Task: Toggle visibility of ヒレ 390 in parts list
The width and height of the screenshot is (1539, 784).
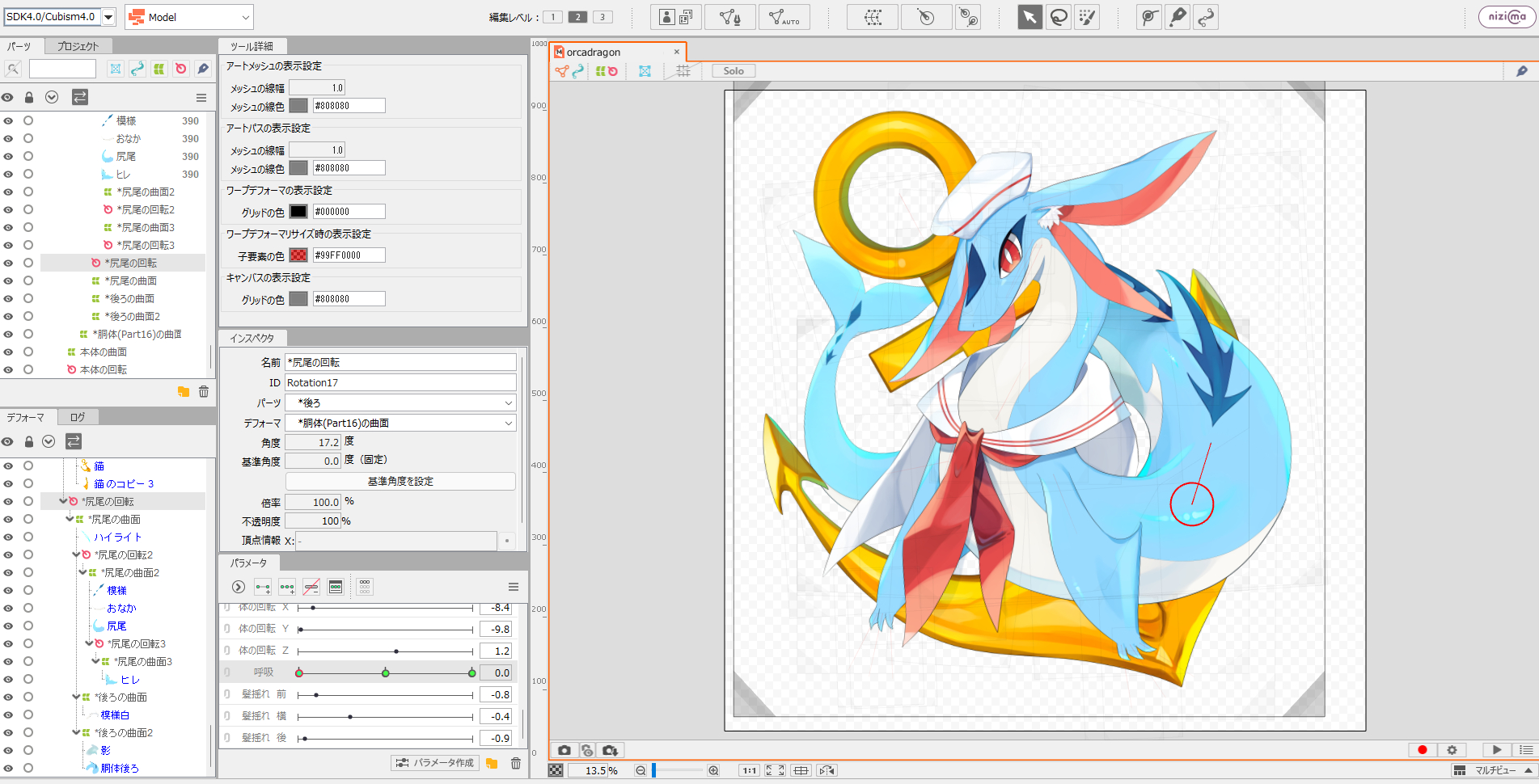Action: pyautogui.click(x=8, y=175)
